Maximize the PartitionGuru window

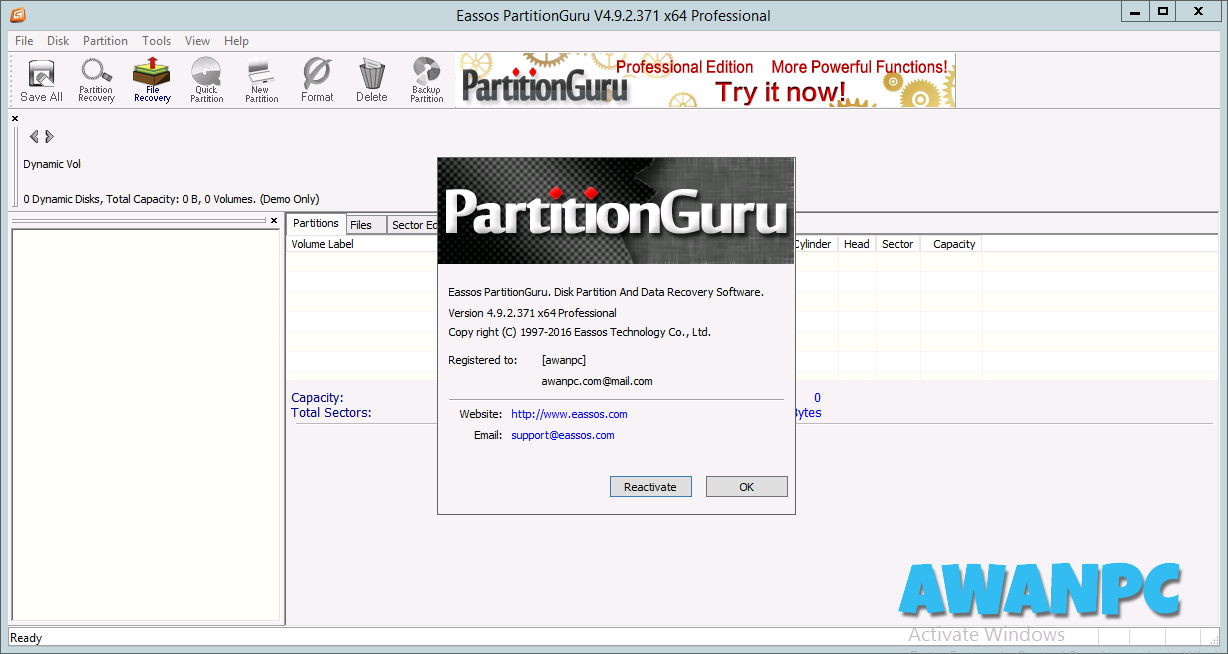(x=1162, y=12)
